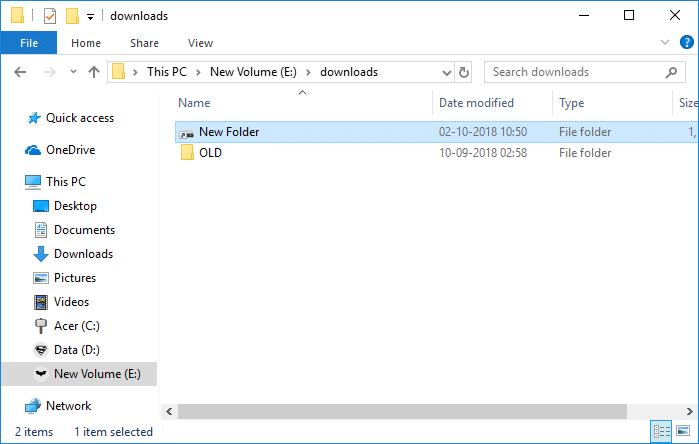The height and width of the screenshot is (444, 699).
Task: Open the Help question mark icon
Action: click(x=687, y=42)
